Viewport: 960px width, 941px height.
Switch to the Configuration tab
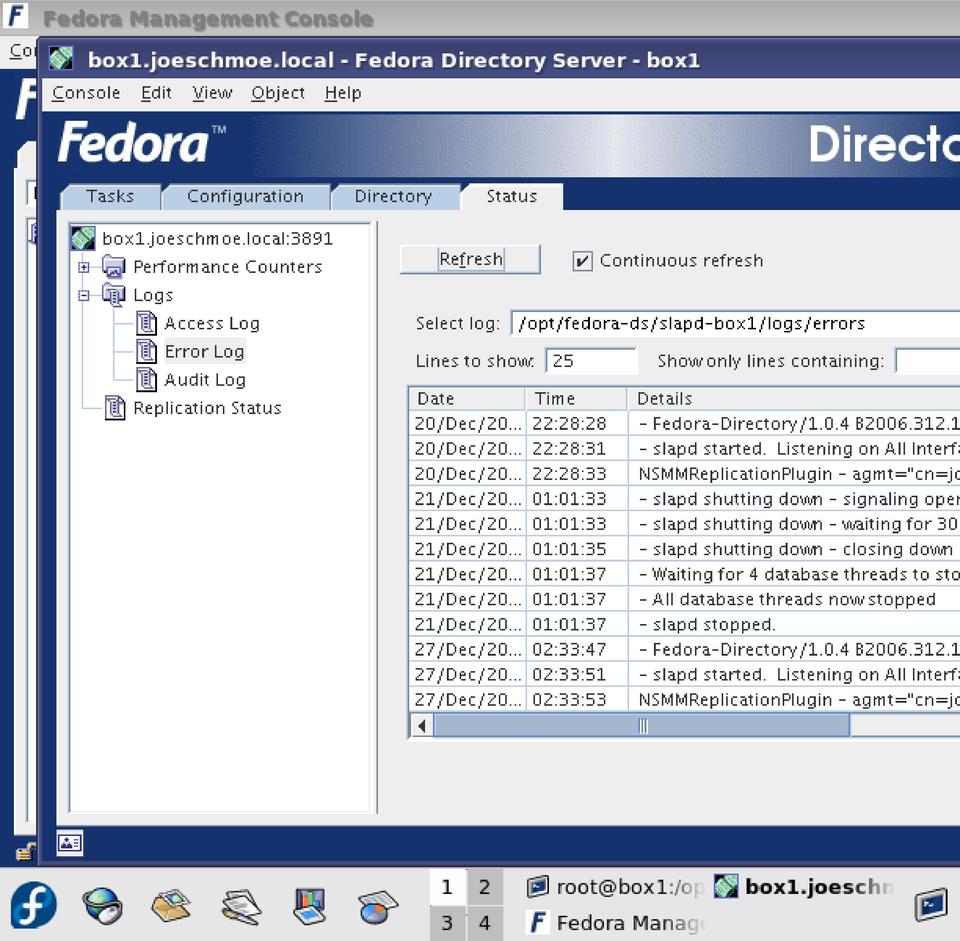coord(245,197)
